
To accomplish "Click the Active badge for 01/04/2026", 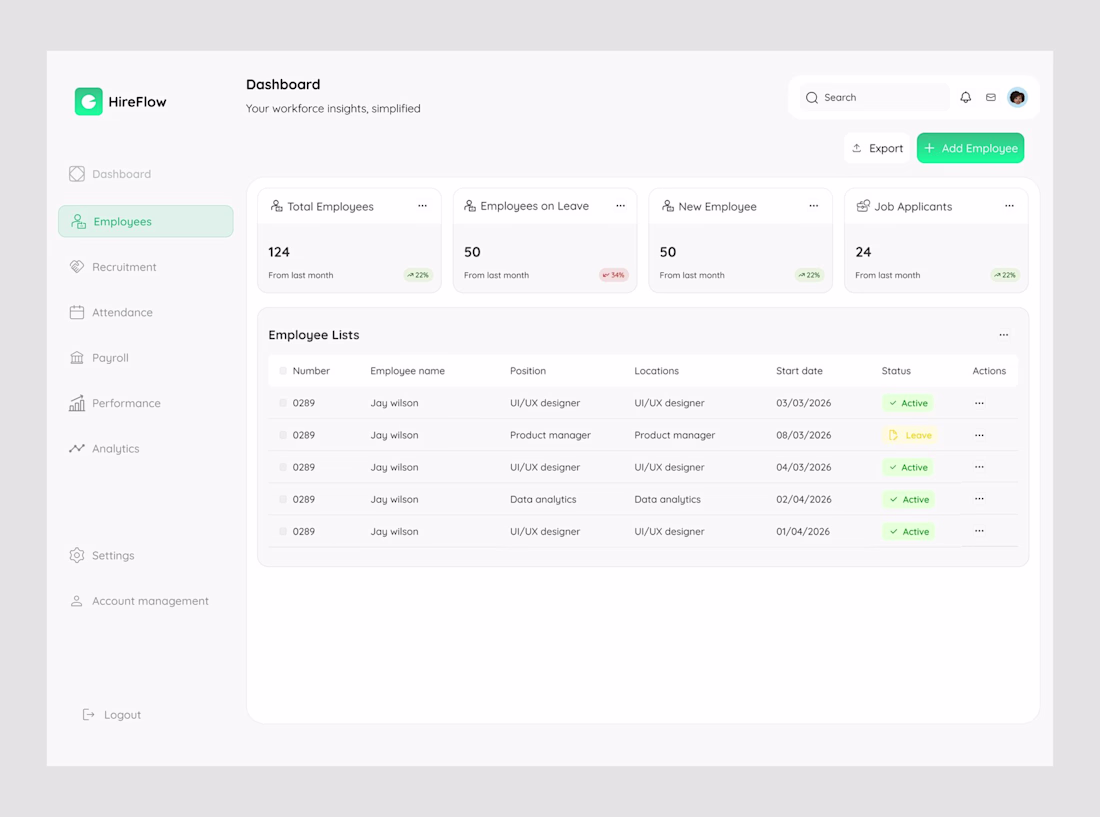I will click(908, 532).
